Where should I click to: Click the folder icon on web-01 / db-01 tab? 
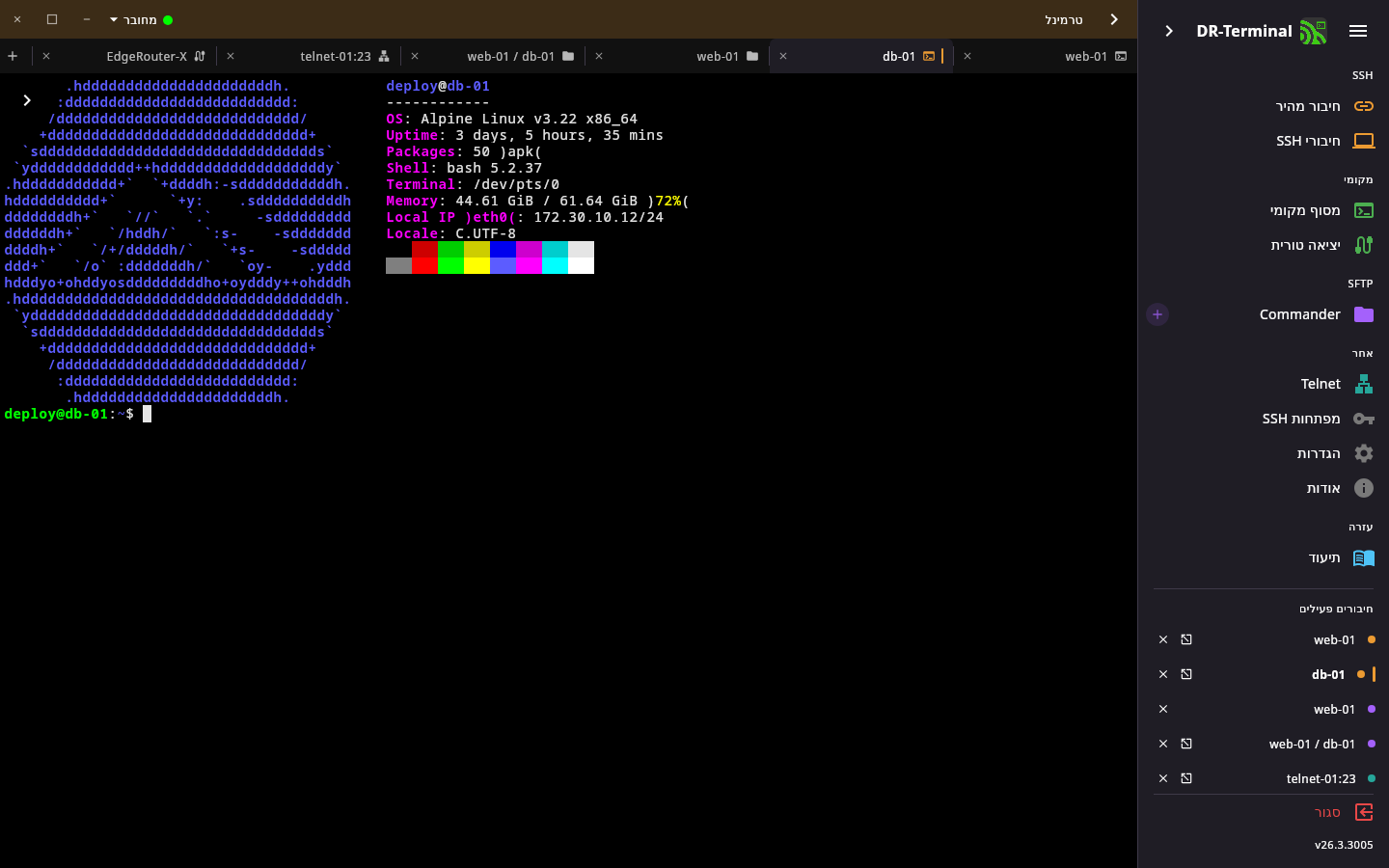point(568,56)
